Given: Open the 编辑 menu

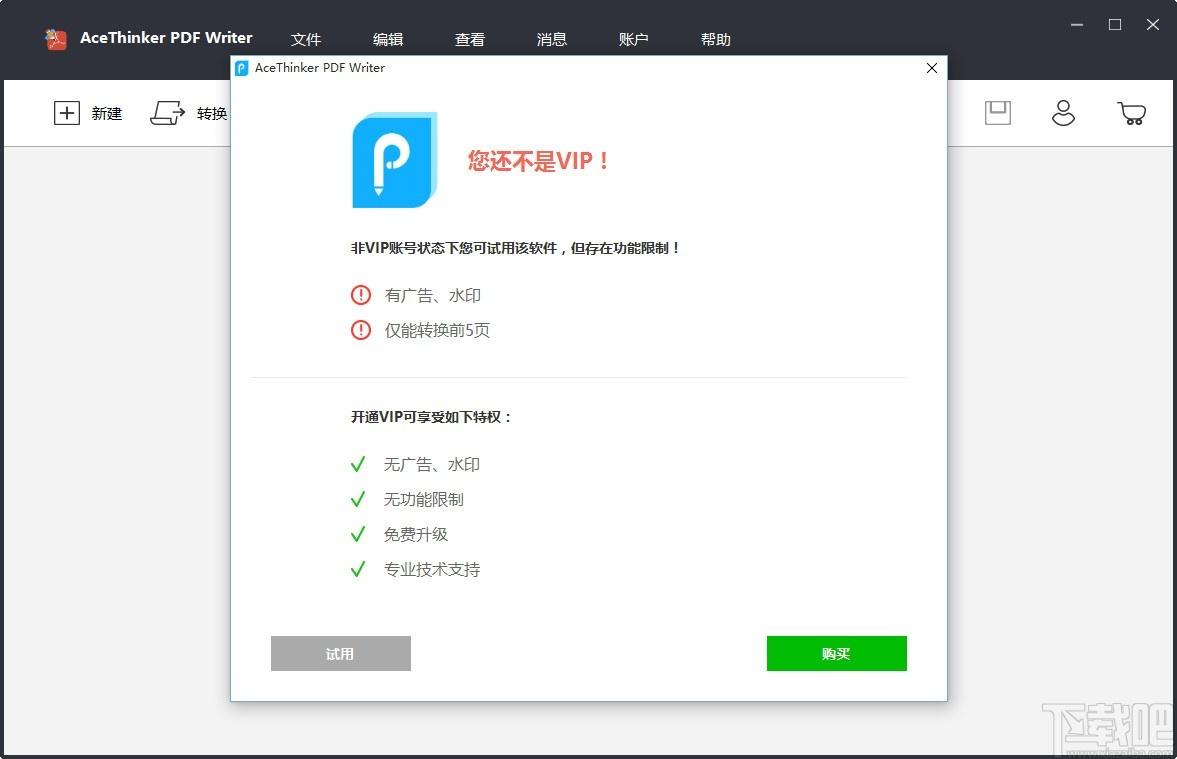Looking at the screenshot, I should pos(388,39).
